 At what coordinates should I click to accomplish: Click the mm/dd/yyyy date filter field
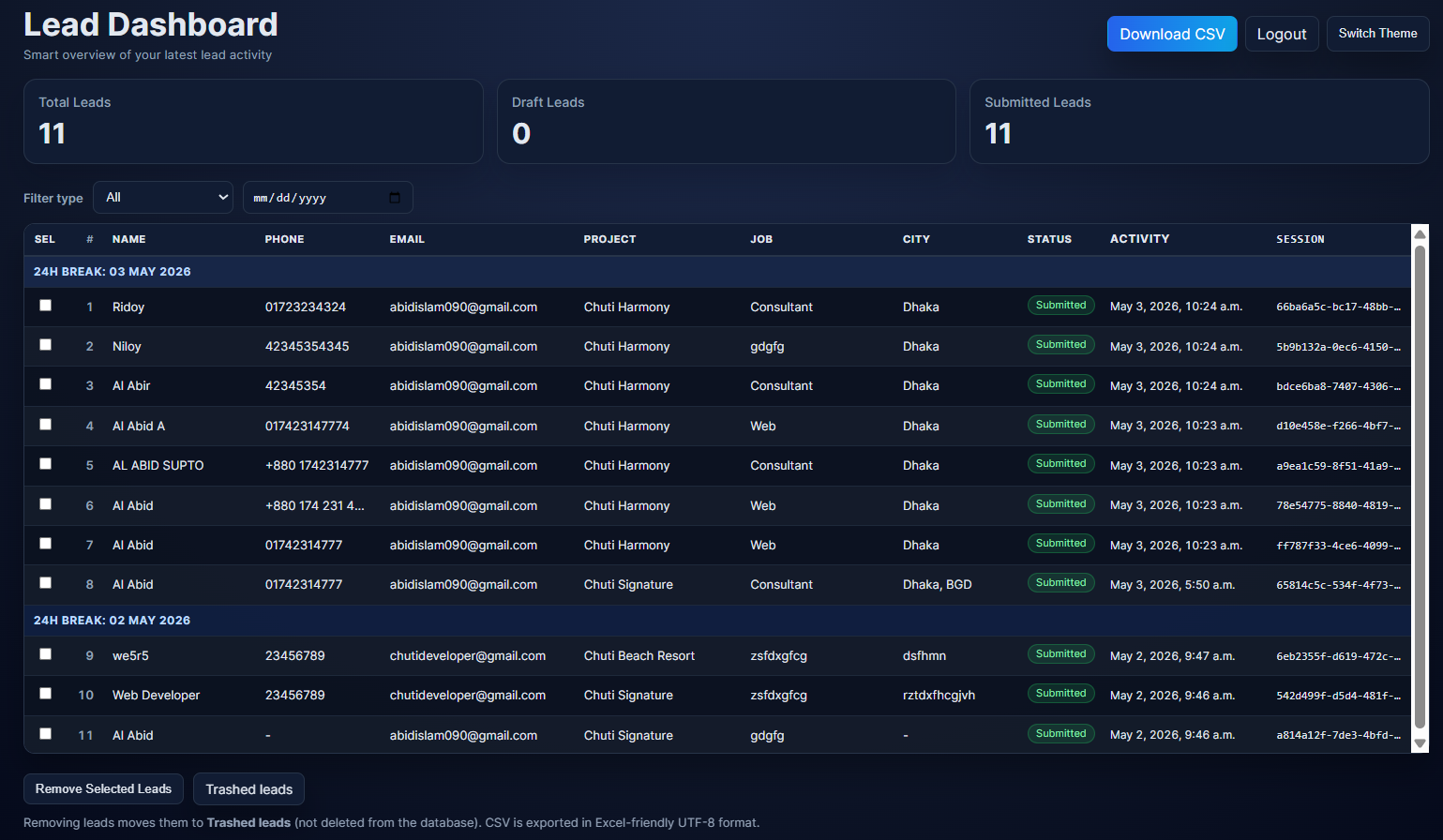click(327, 198)
